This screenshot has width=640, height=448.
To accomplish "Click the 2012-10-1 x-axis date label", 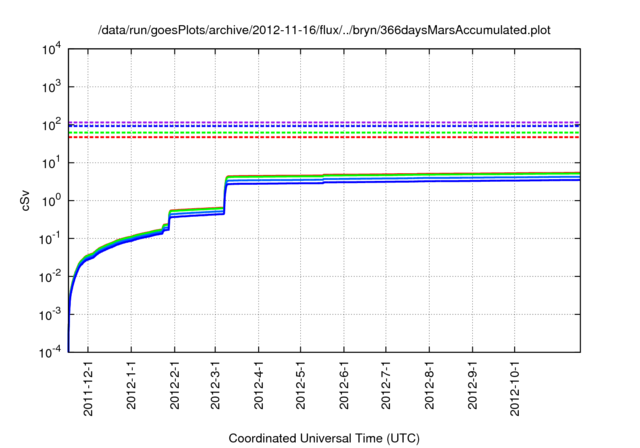I will coord(515,388).
